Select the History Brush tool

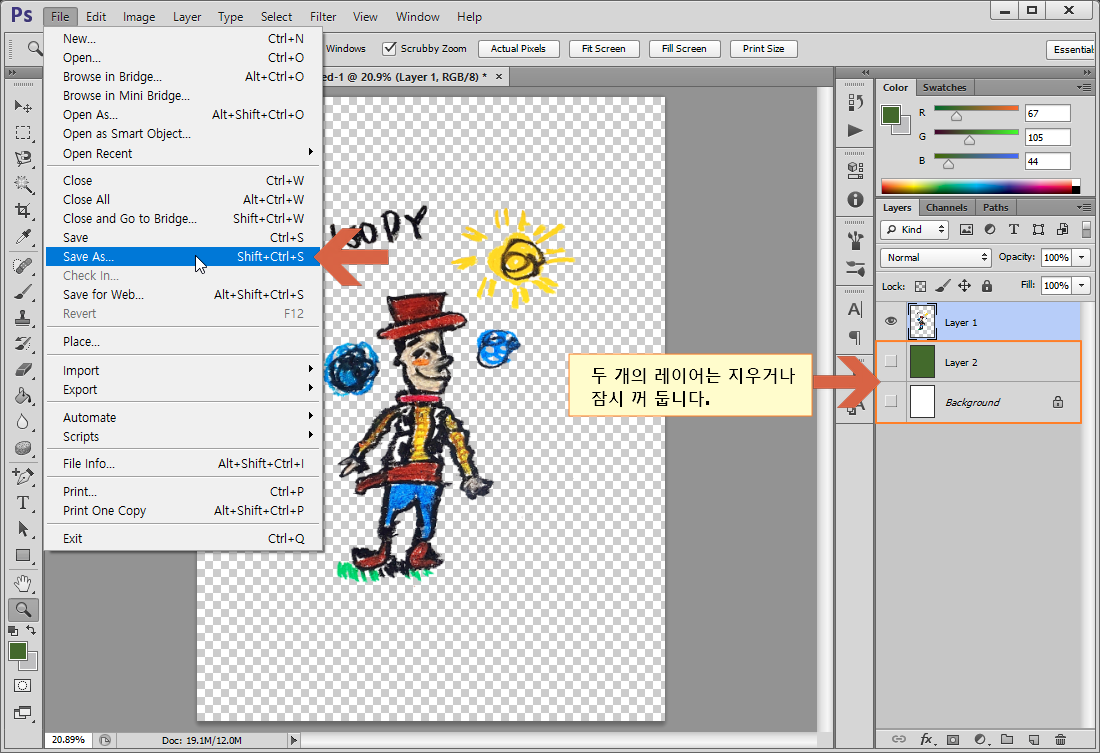23,344
